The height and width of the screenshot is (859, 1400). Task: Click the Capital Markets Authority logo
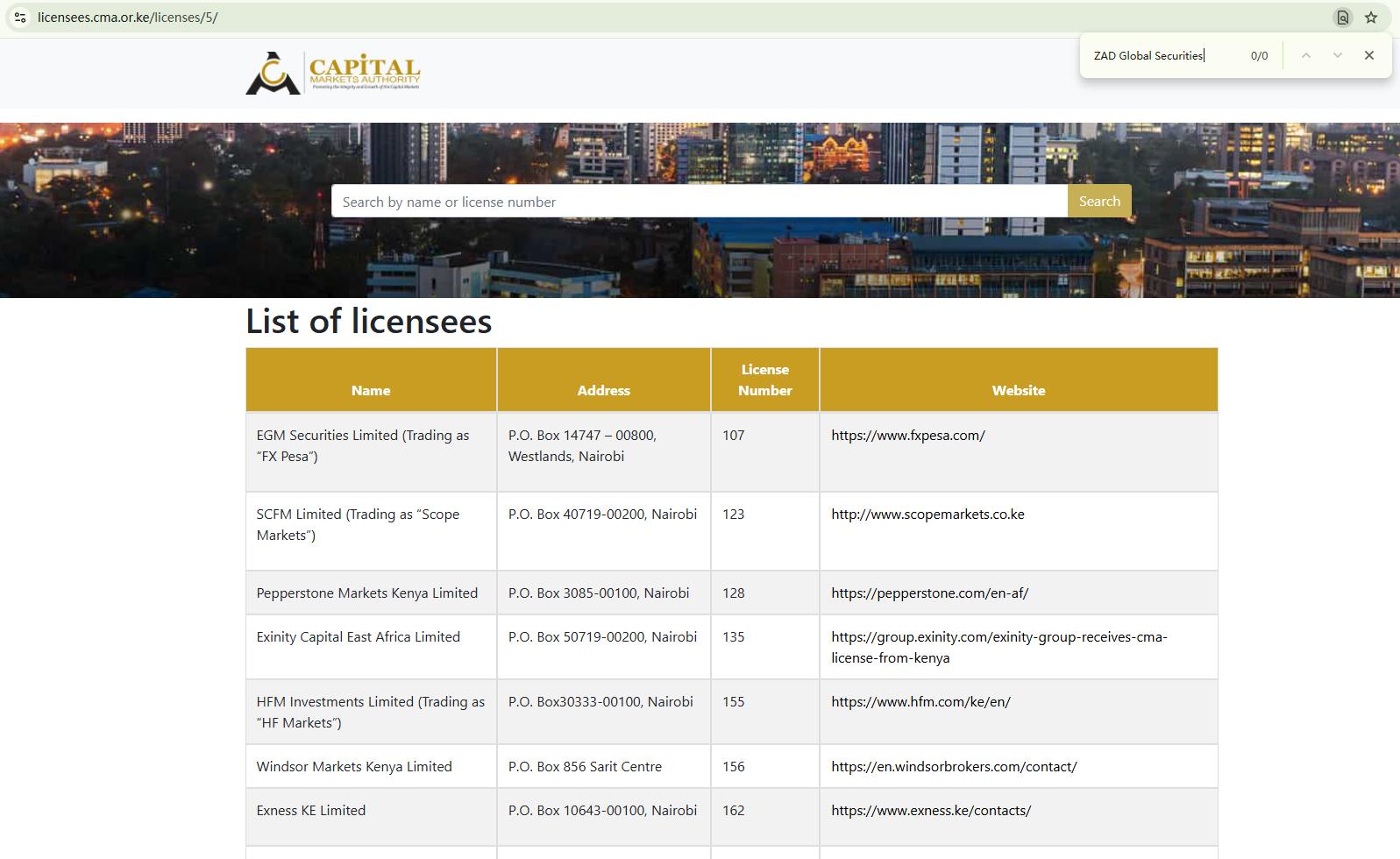333,73
